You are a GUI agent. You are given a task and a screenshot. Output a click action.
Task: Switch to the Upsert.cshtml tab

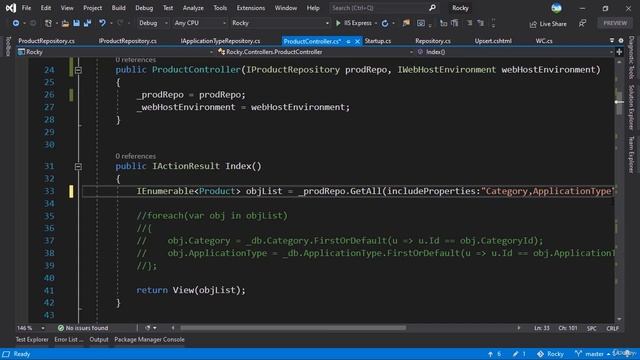pos(493,41)
